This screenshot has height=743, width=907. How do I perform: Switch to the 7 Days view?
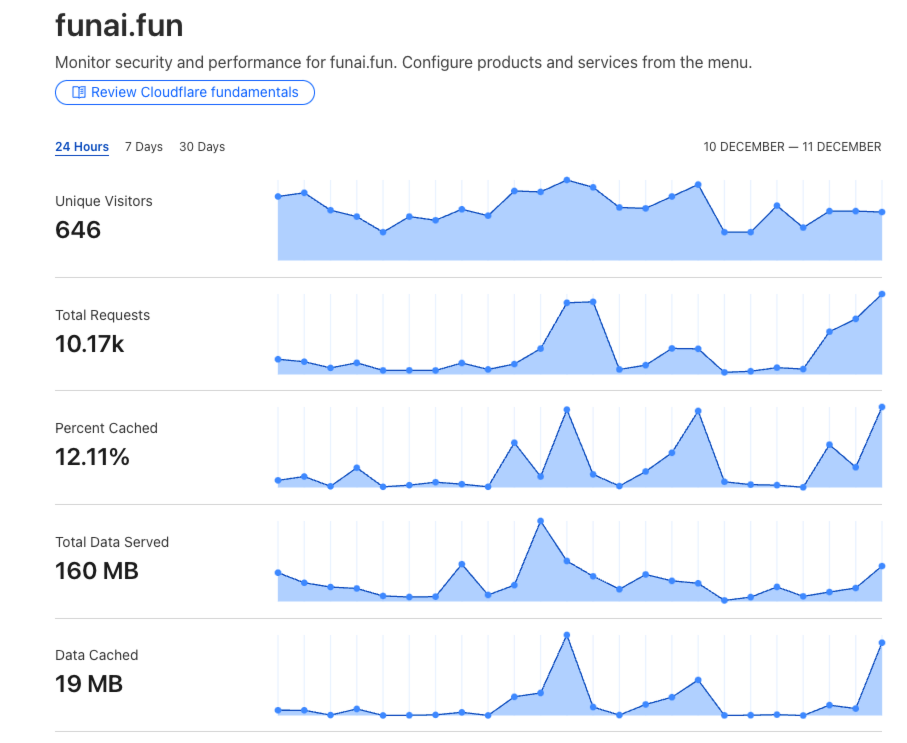point(144,147)
